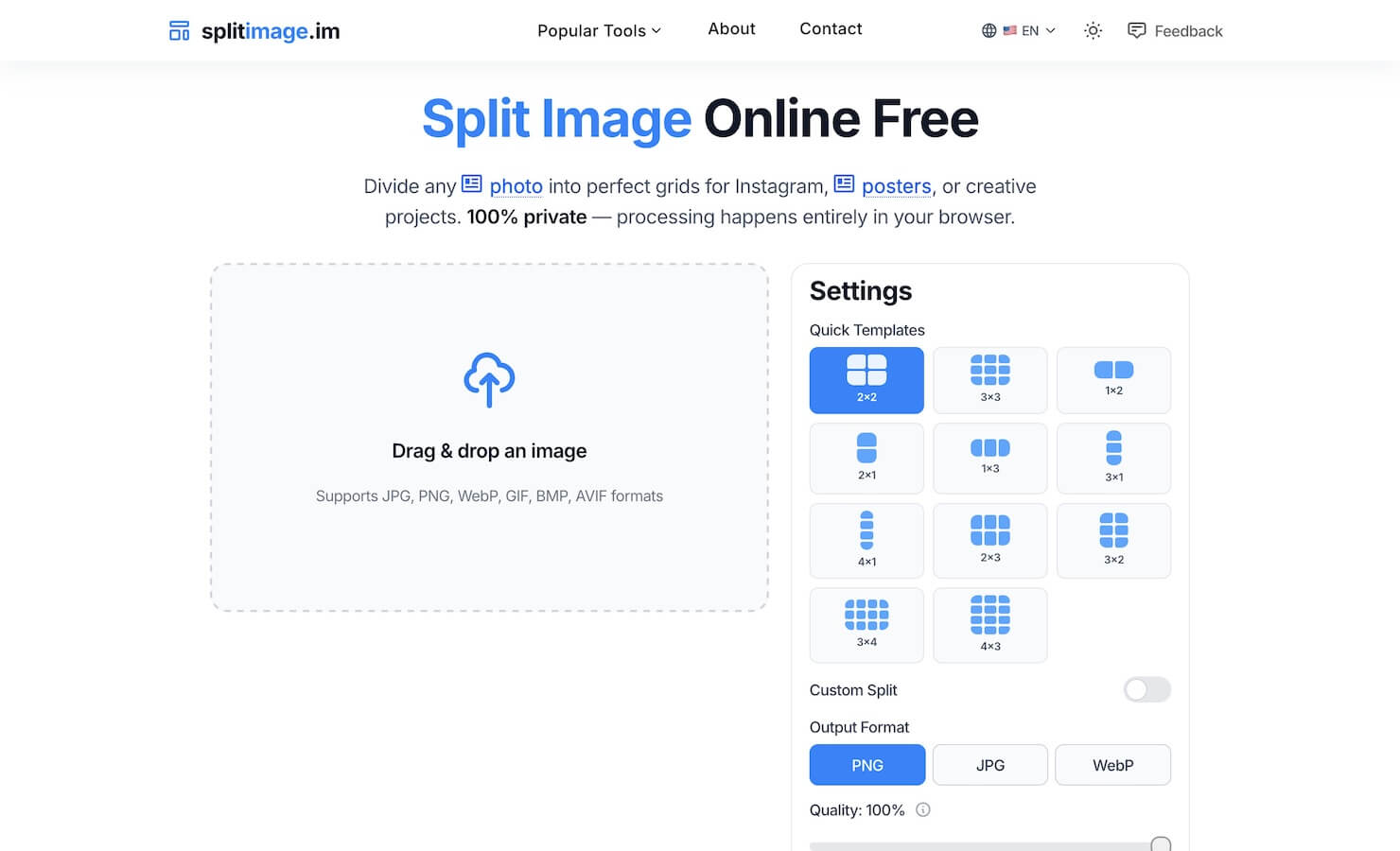The width and height of the screenshot is (1400, 851).
Task: Enable the Custom Split switch
Action: coord(1146,690)
